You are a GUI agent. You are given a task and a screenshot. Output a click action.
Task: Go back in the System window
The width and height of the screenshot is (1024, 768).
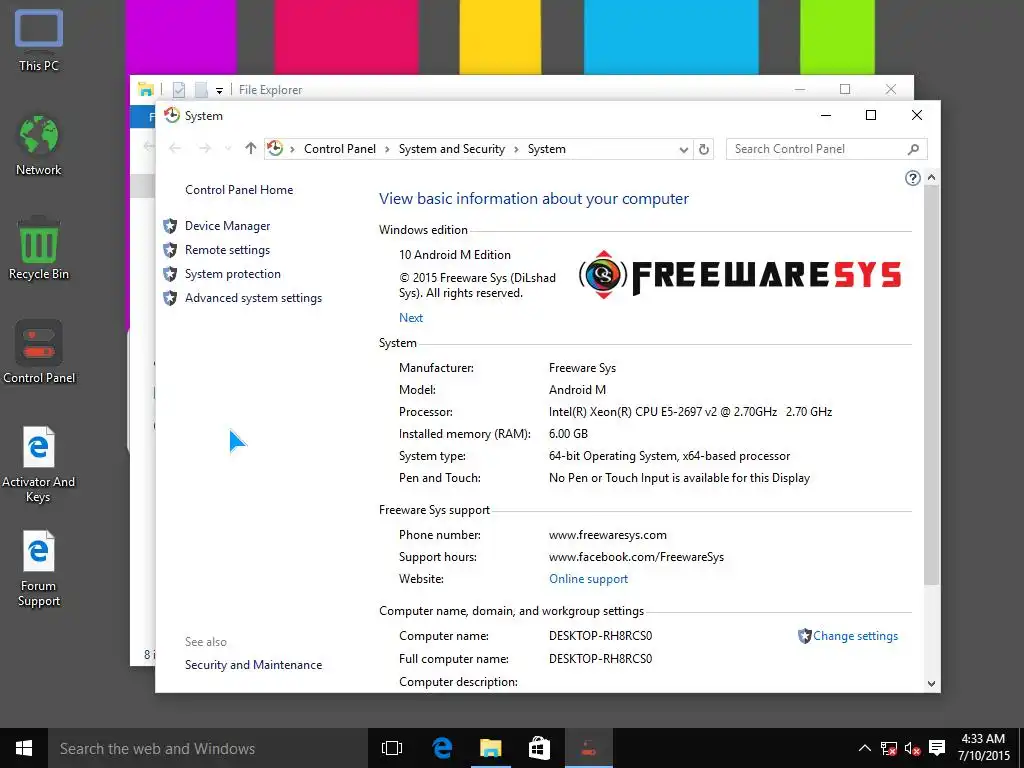tap(175, 149)
